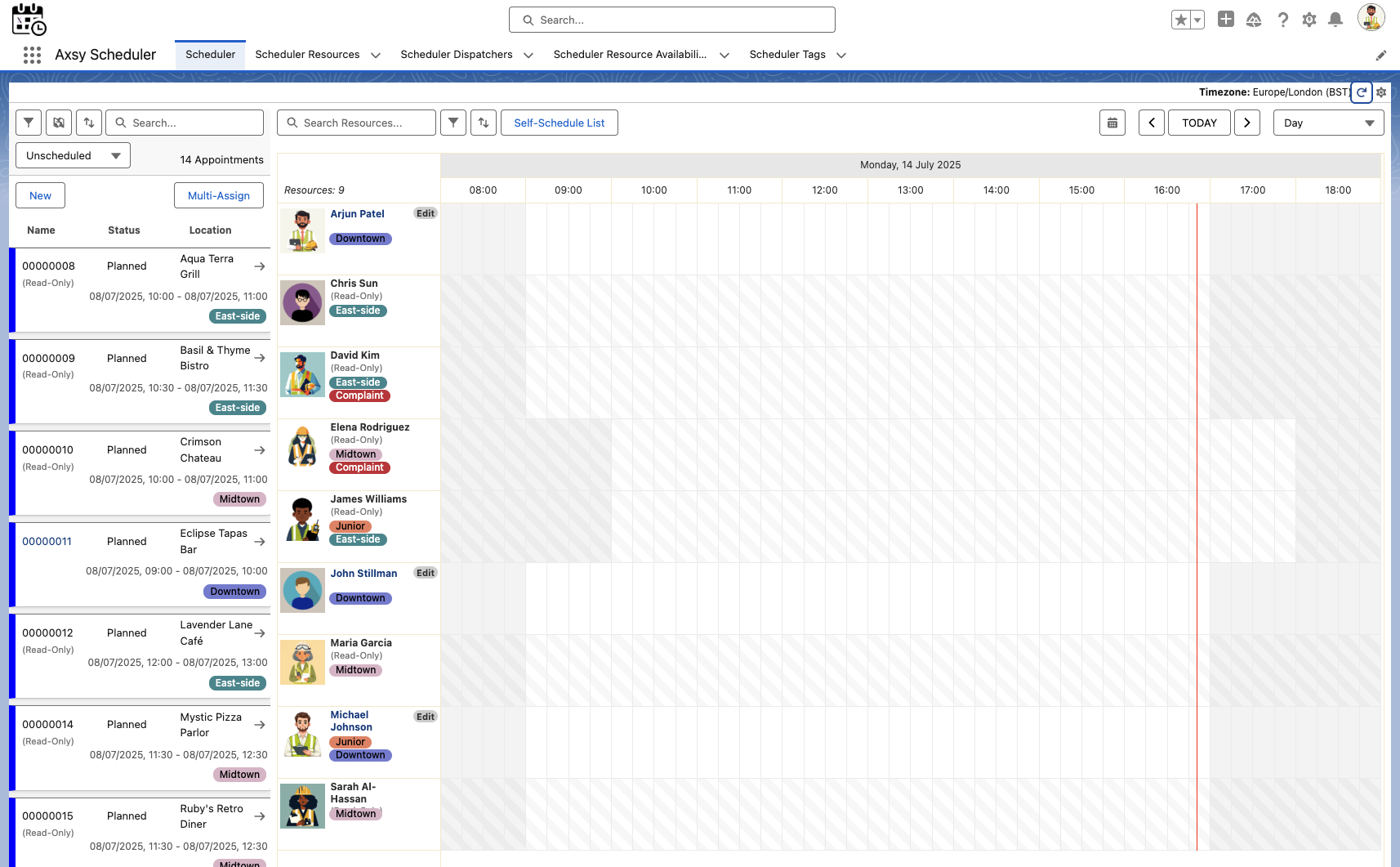Click the appointments sort arrows icon
This screenshot has height=867, width=1400.
89,123
